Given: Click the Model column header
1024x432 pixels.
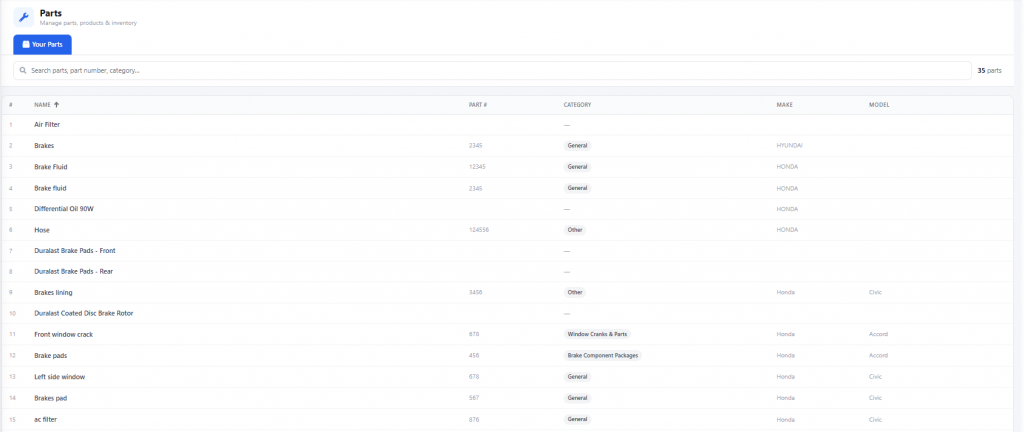Looking at the screenshot, I should 879,104.
